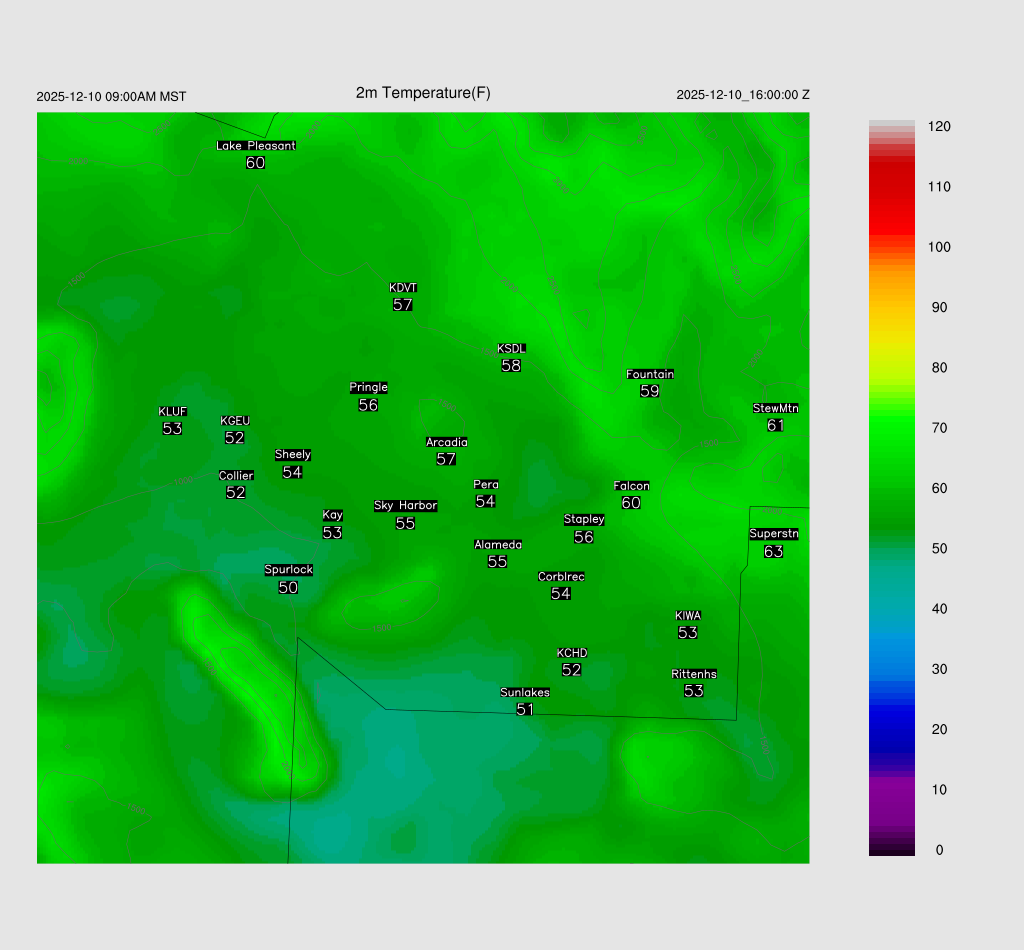This screenshot has width=1024, height=950.
Task: Click the Arcadia station label
Action: tap(446, 442)
